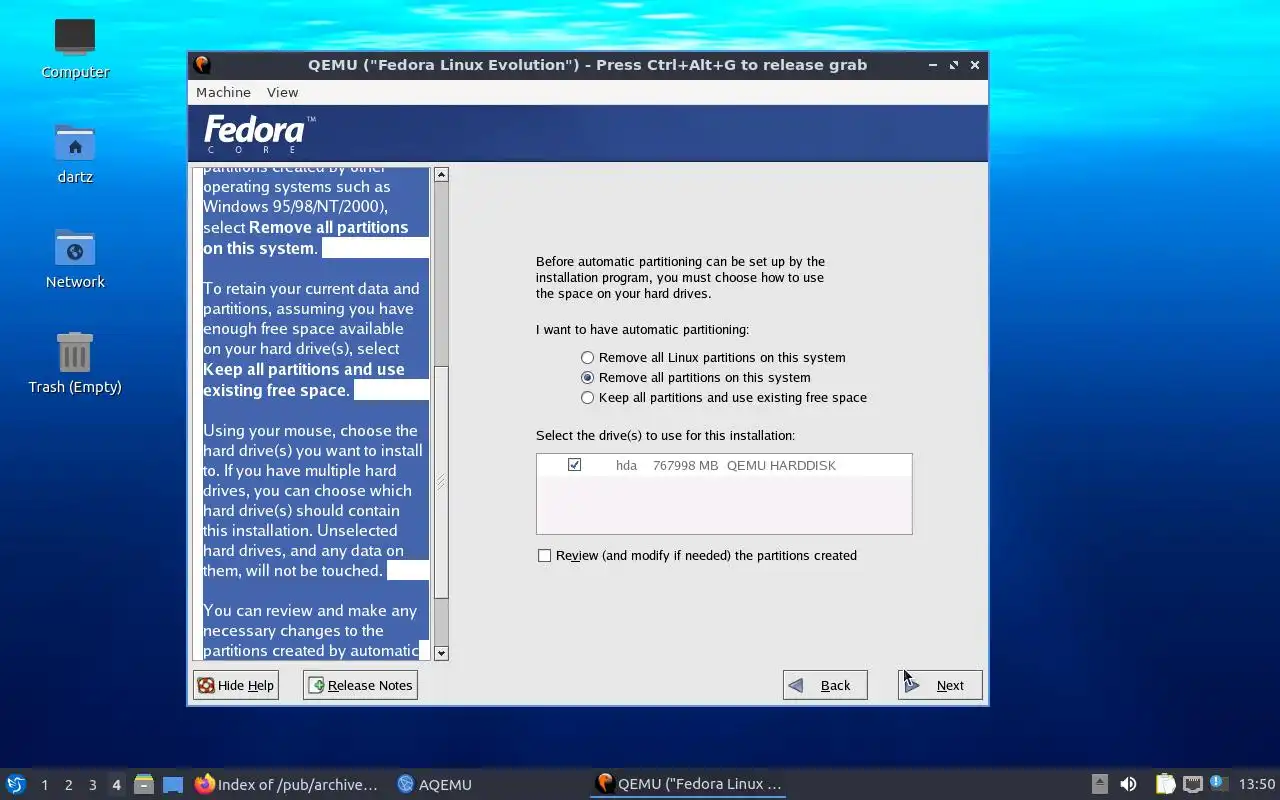Switch to Firefox Index of /pub/archive window
The image size is (1280, 800).
pos(287,784)
